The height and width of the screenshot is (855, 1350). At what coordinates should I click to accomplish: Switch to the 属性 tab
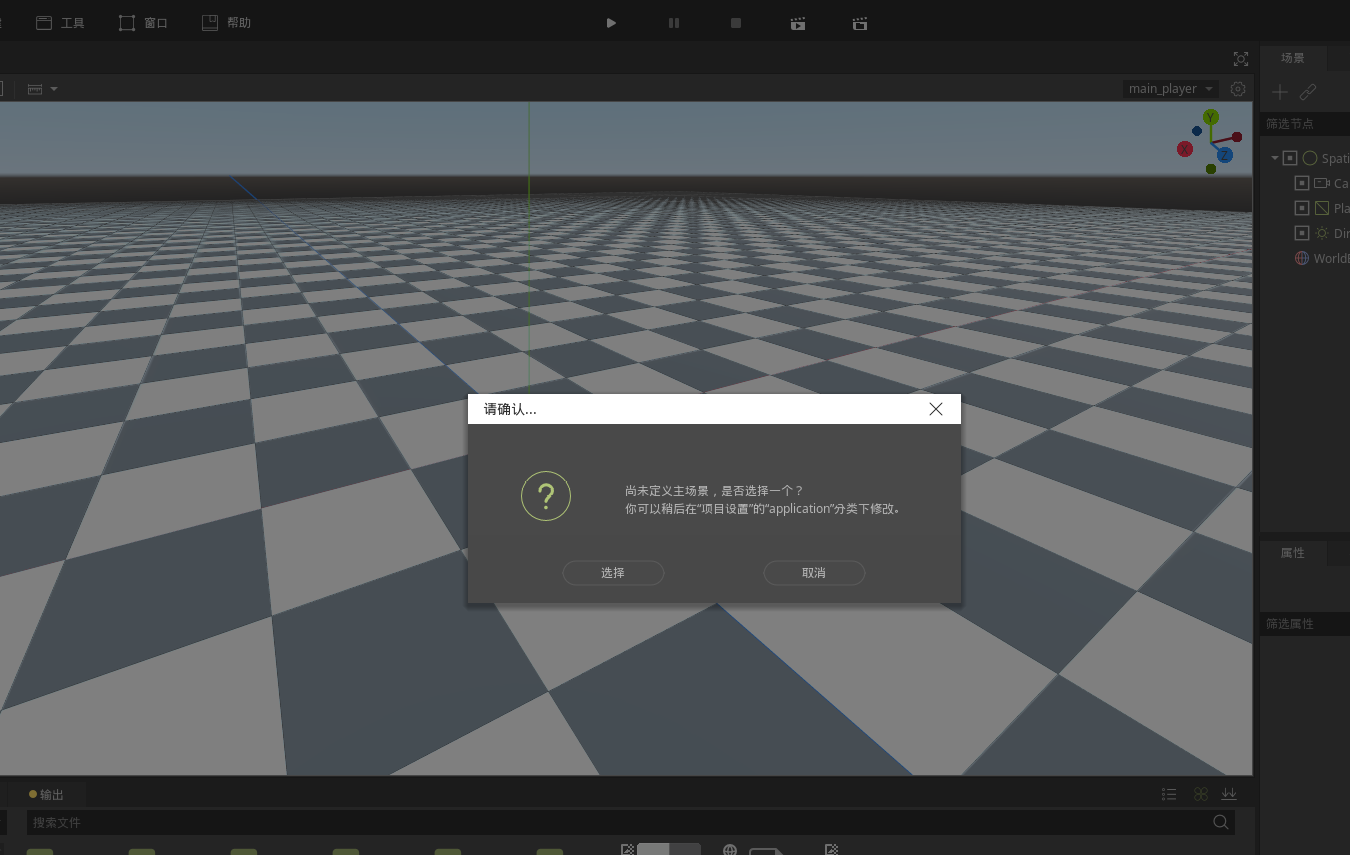[1293, 553]
